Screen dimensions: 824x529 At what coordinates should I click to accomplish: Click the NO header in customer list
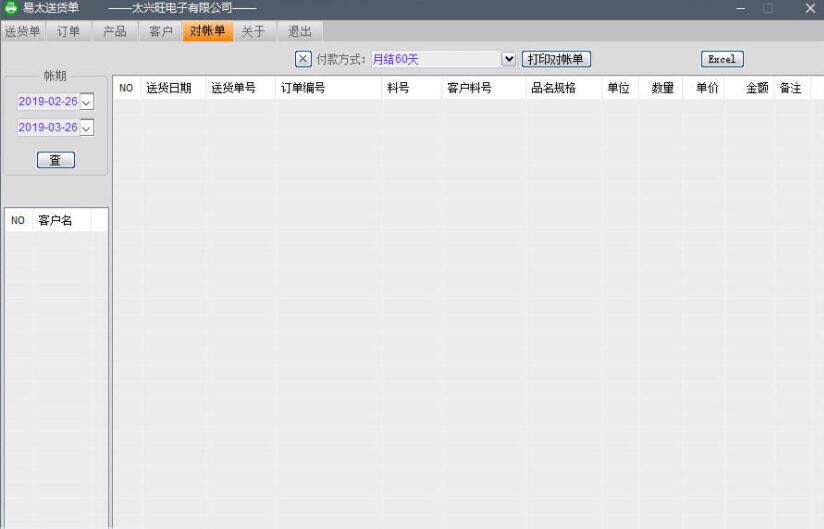pos(18,220)
